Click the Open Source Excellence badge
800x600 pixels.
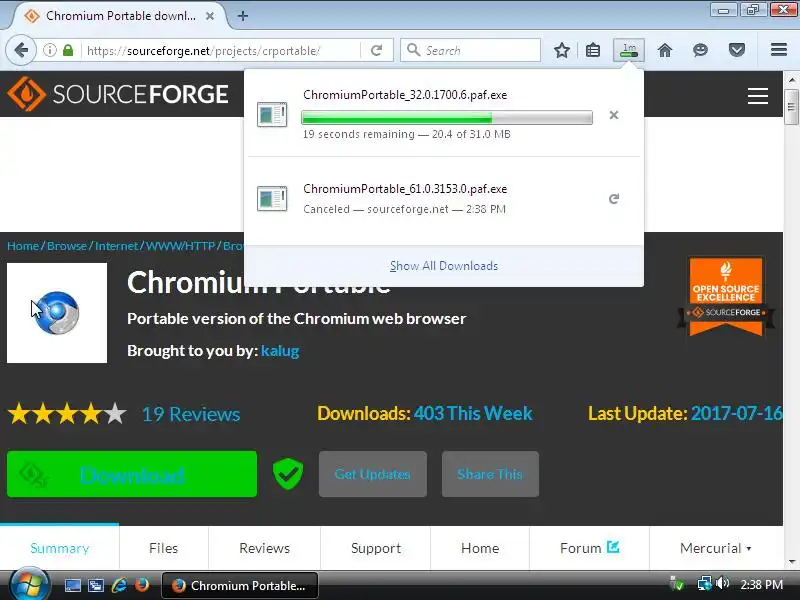click(x=726, y=296)
